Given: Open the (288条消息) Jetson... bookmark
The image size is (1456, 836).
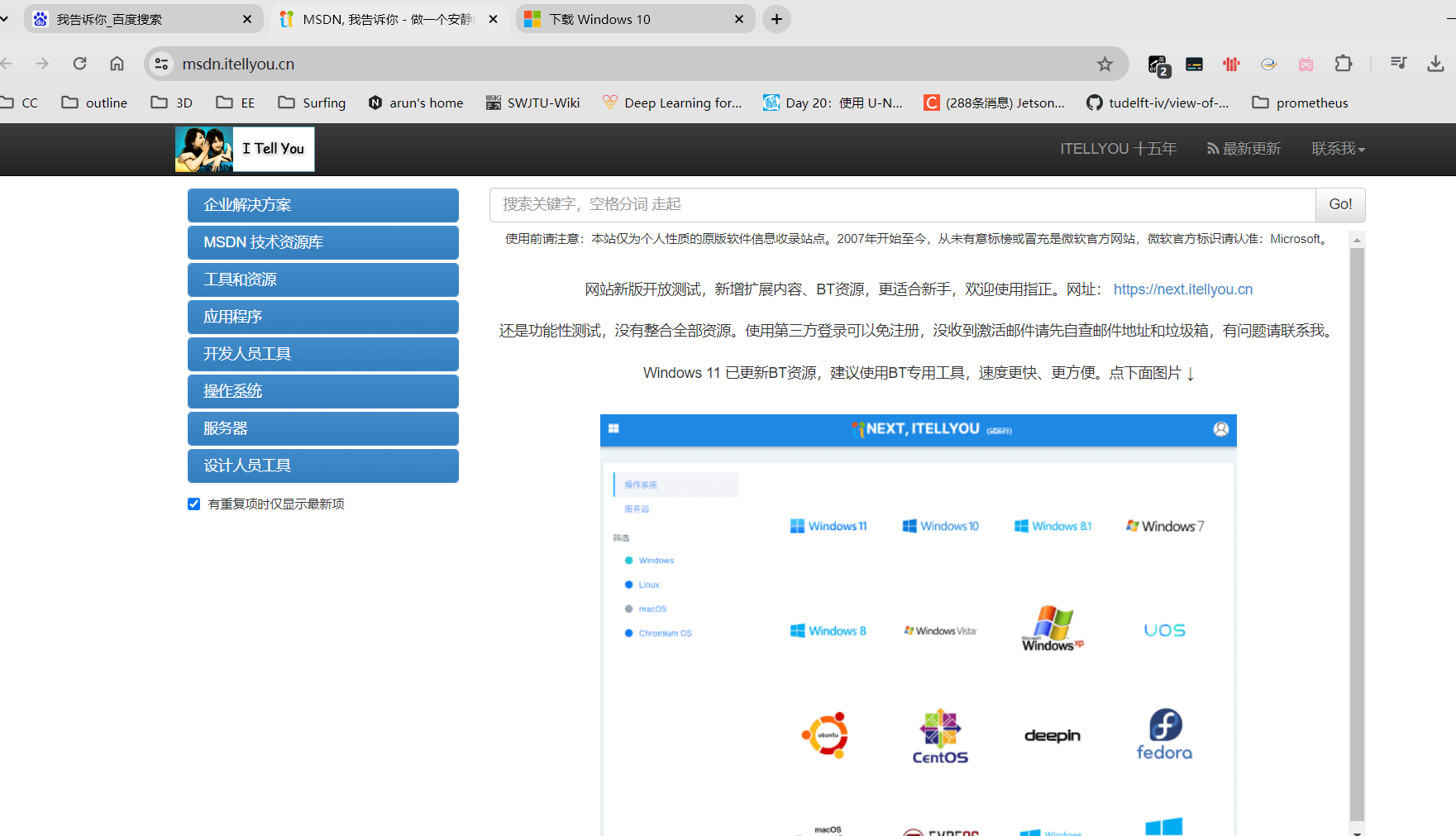Looking at the screenshot, I should point(995,103).
